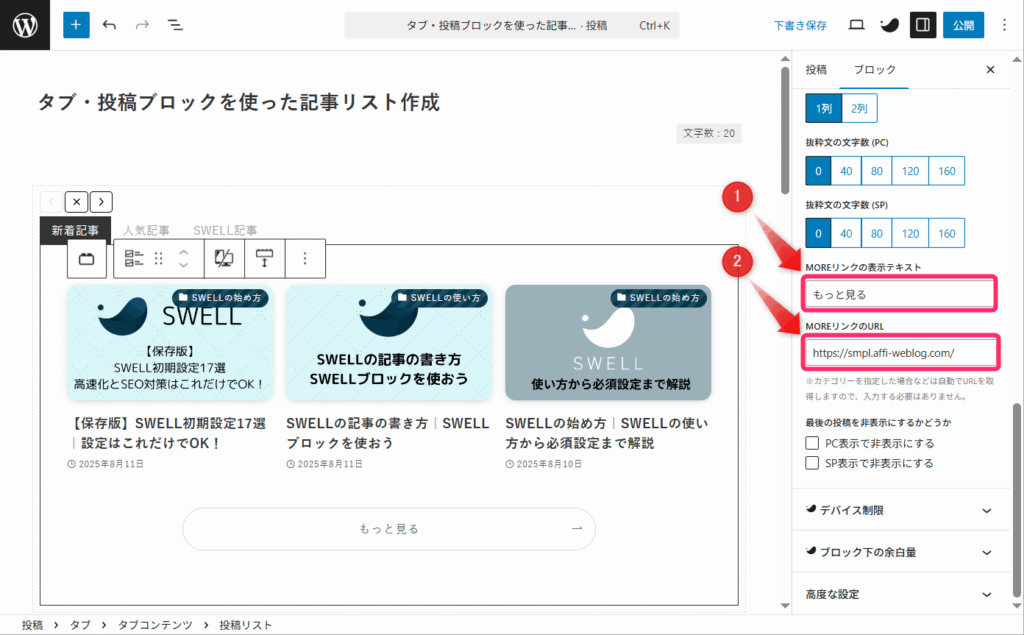Click the post list block type icon
Screen dimensions: 1024x635
(x=134, y=259)
